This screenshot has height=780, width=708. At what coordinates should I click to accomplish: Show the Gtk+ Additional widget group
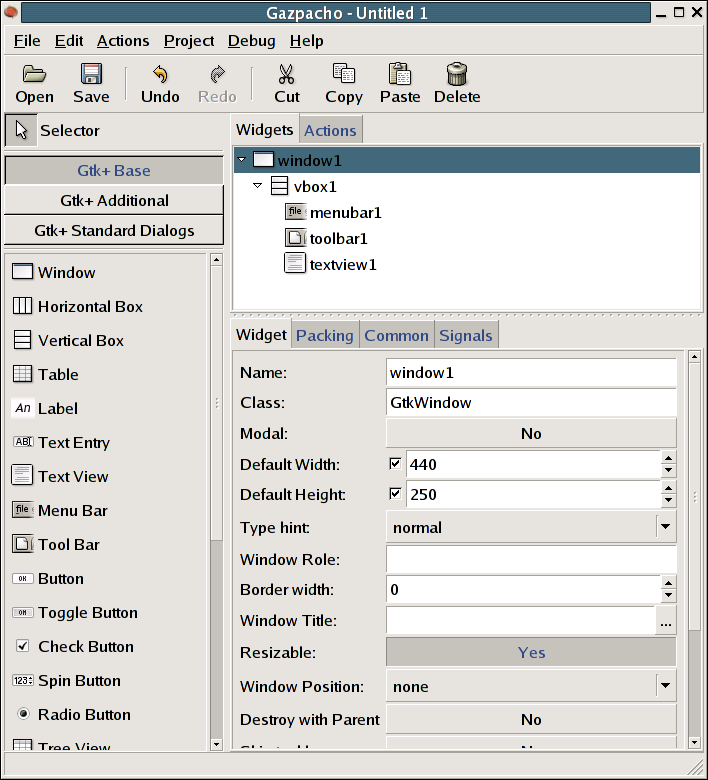[x=114, y=200]
